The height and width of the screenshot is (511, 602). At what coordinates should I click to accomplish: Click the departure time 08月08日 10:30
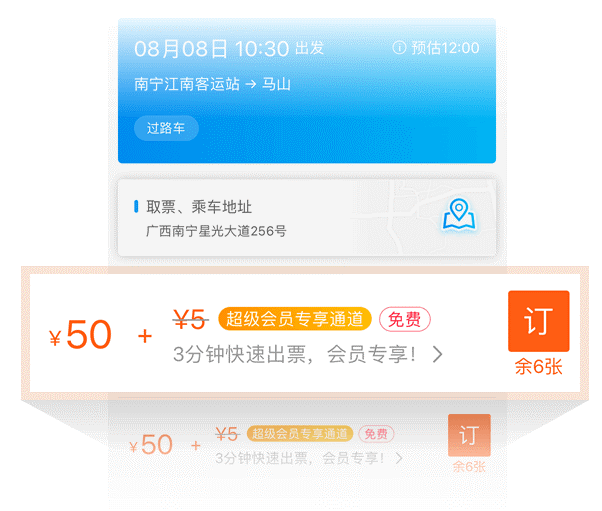pyautogui.click(x=211, y=48)
